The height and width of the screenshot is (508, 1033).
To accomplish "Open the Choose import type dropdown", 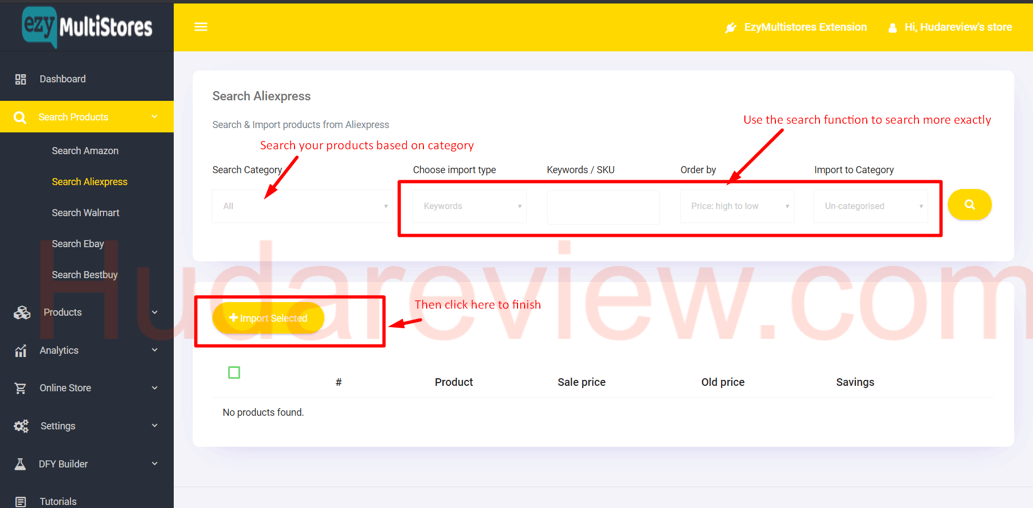I will pyautogui.click(x=470, y=206).
